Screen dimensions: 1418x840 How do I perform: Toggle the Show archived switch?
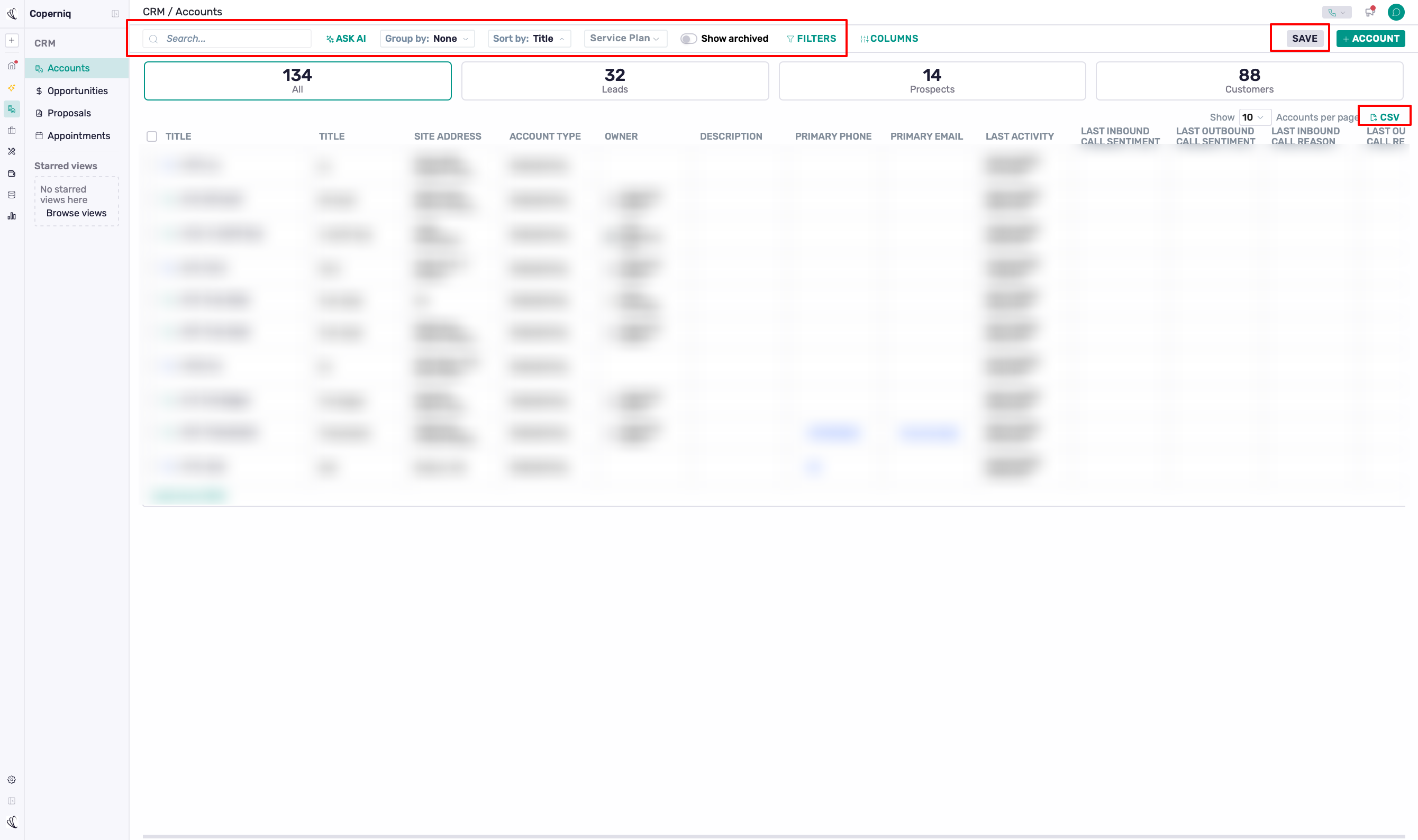[x=688, y=39]
